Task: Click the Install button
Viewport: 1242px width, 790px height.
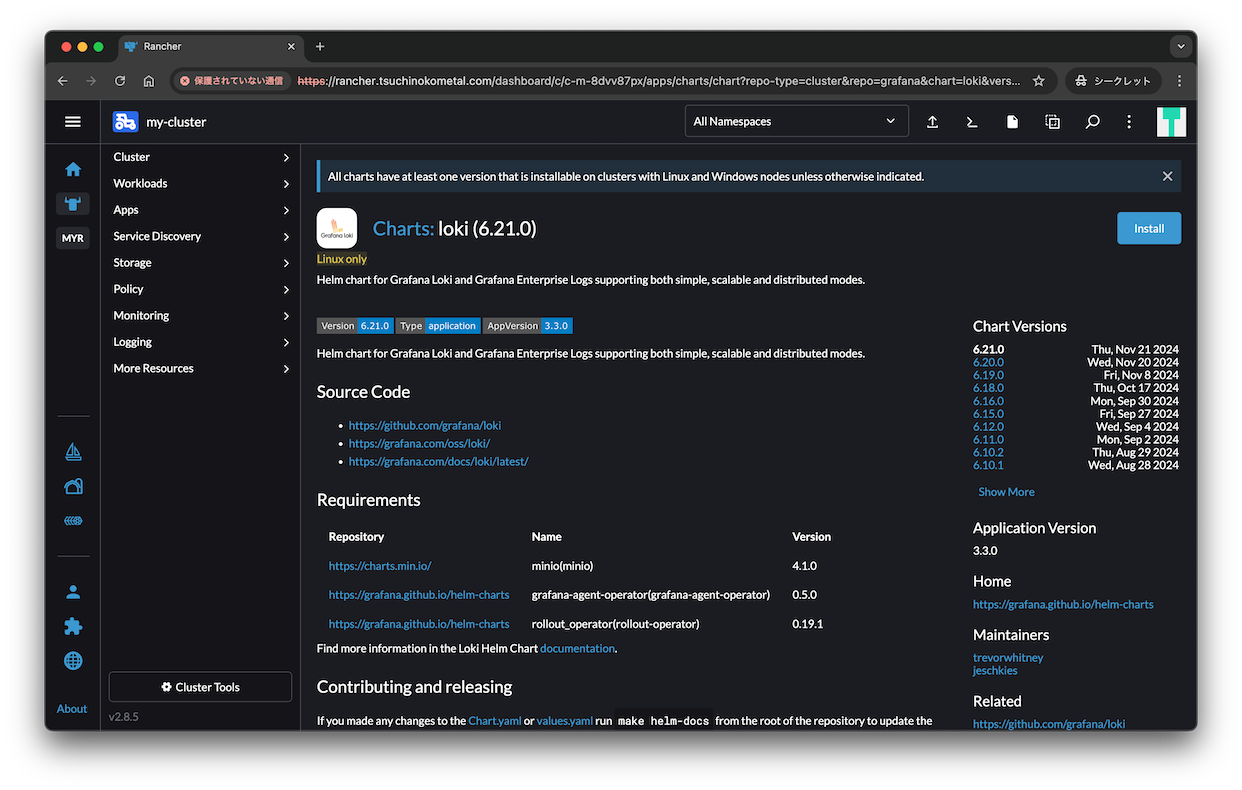Action: (1149, 228)
